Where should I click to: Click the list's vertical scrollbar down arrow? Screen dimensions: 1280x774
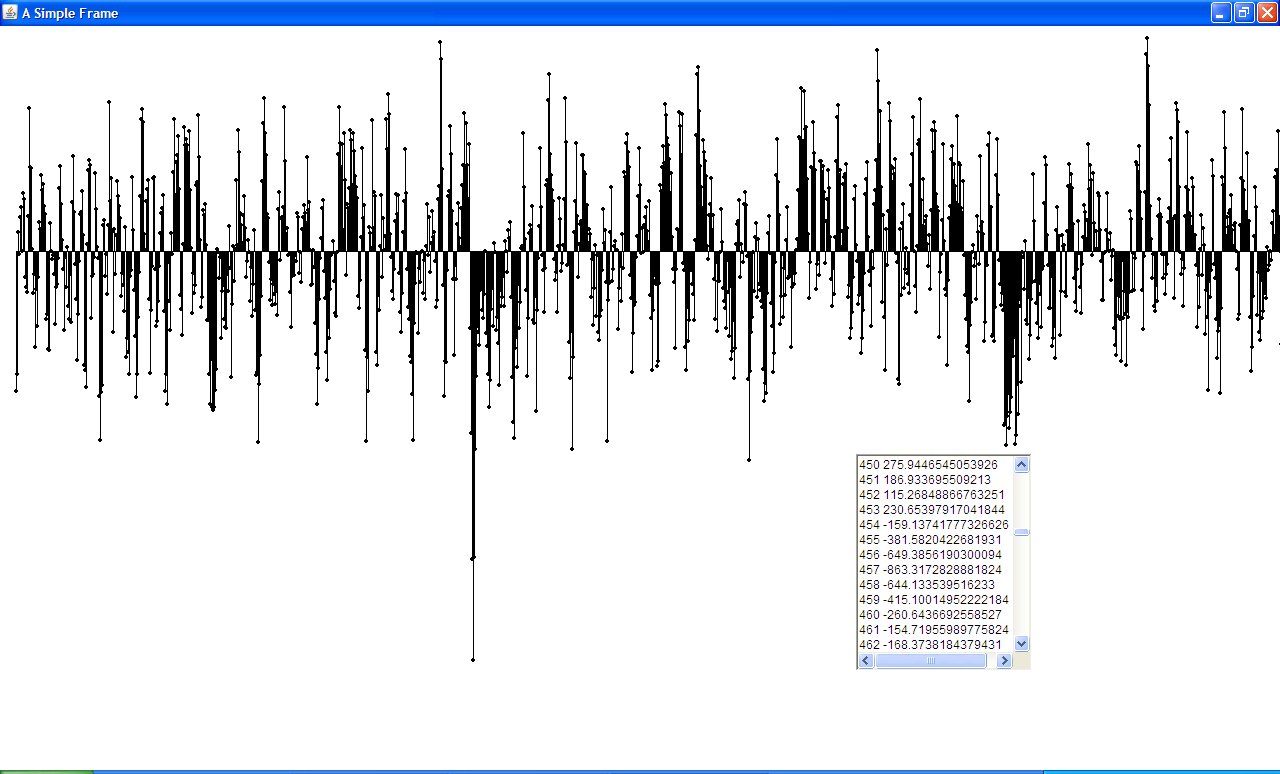tap(1022, 644)
